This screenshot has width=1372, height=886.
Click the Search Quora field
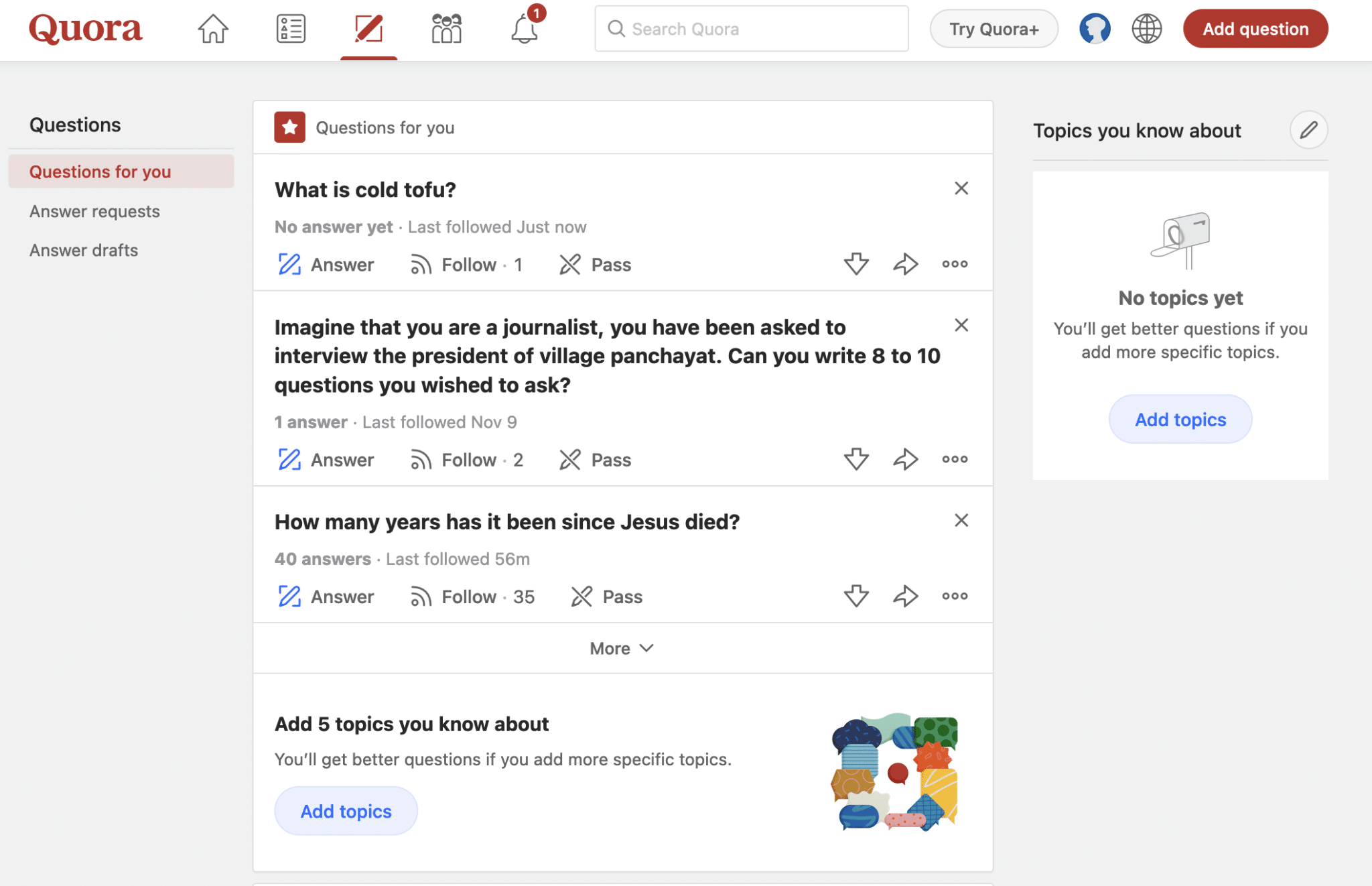click(752, 29)
